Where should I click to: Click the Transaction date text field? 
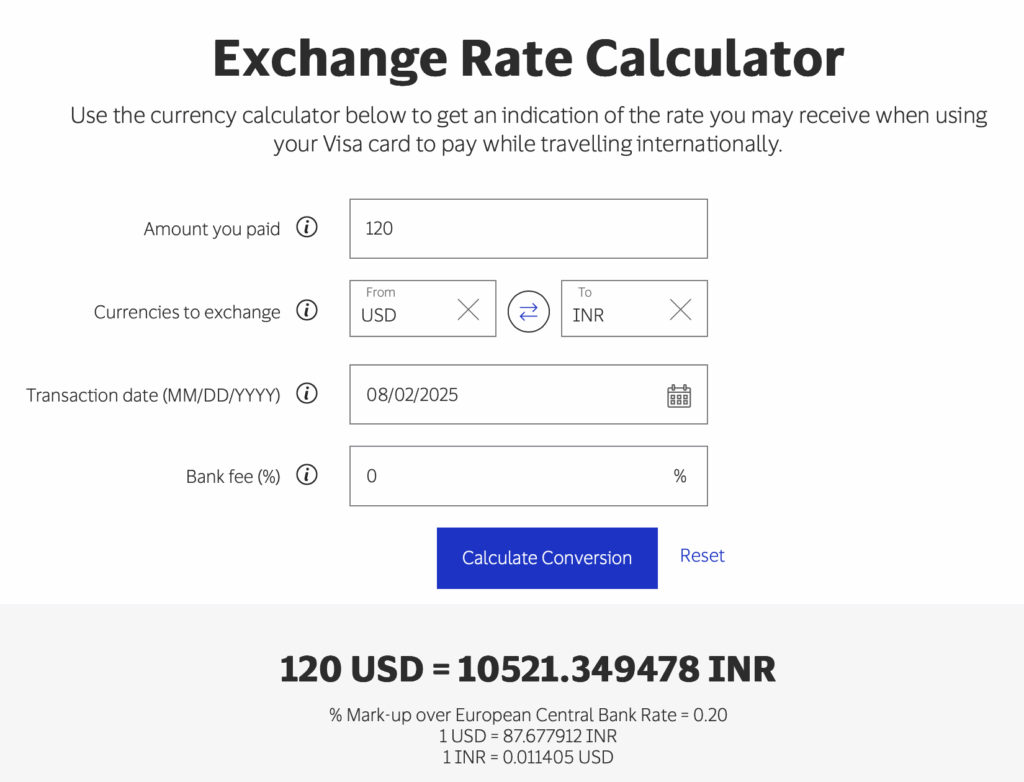point(500,395)
